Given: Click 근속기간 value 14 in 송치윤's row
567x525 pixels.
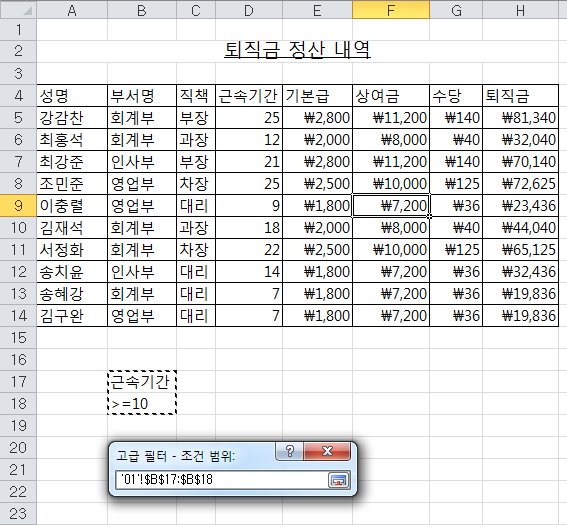Looking at the screenshot, I should tap(249, 272).
